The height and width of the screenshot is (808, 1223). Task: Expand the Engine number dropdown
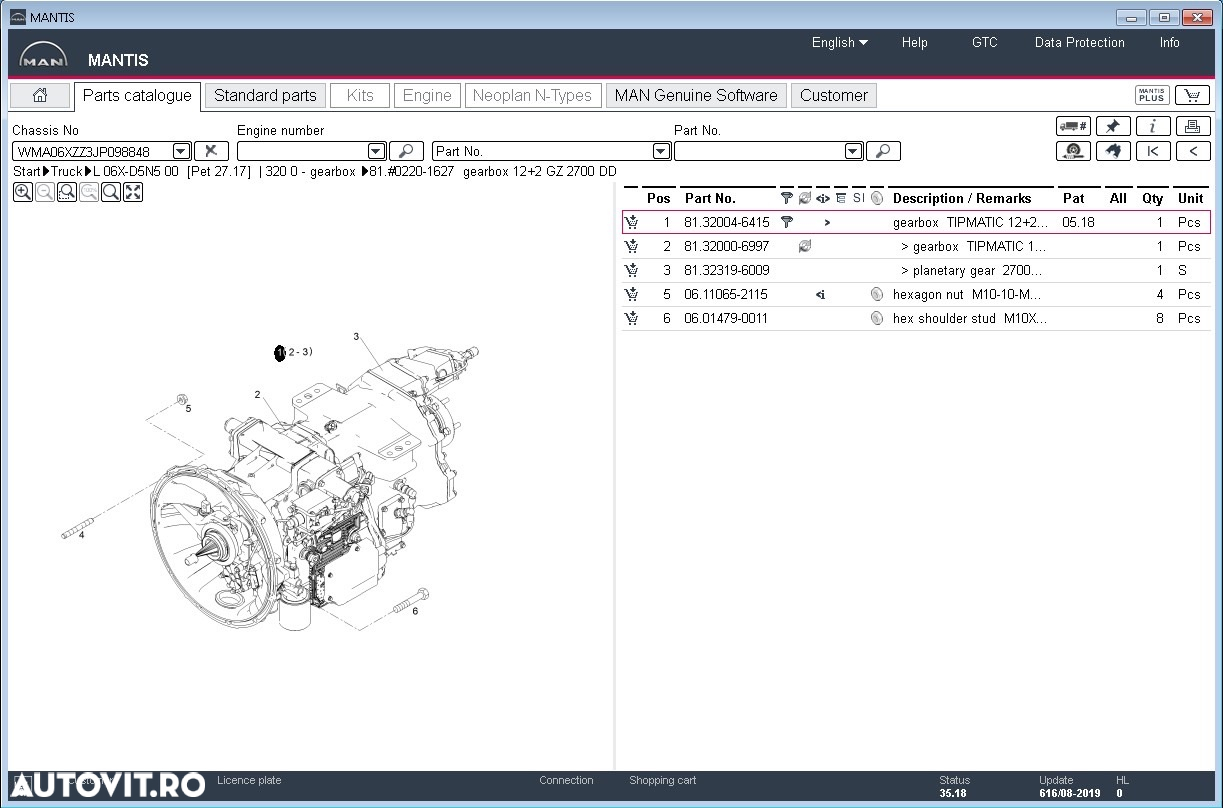376,151
